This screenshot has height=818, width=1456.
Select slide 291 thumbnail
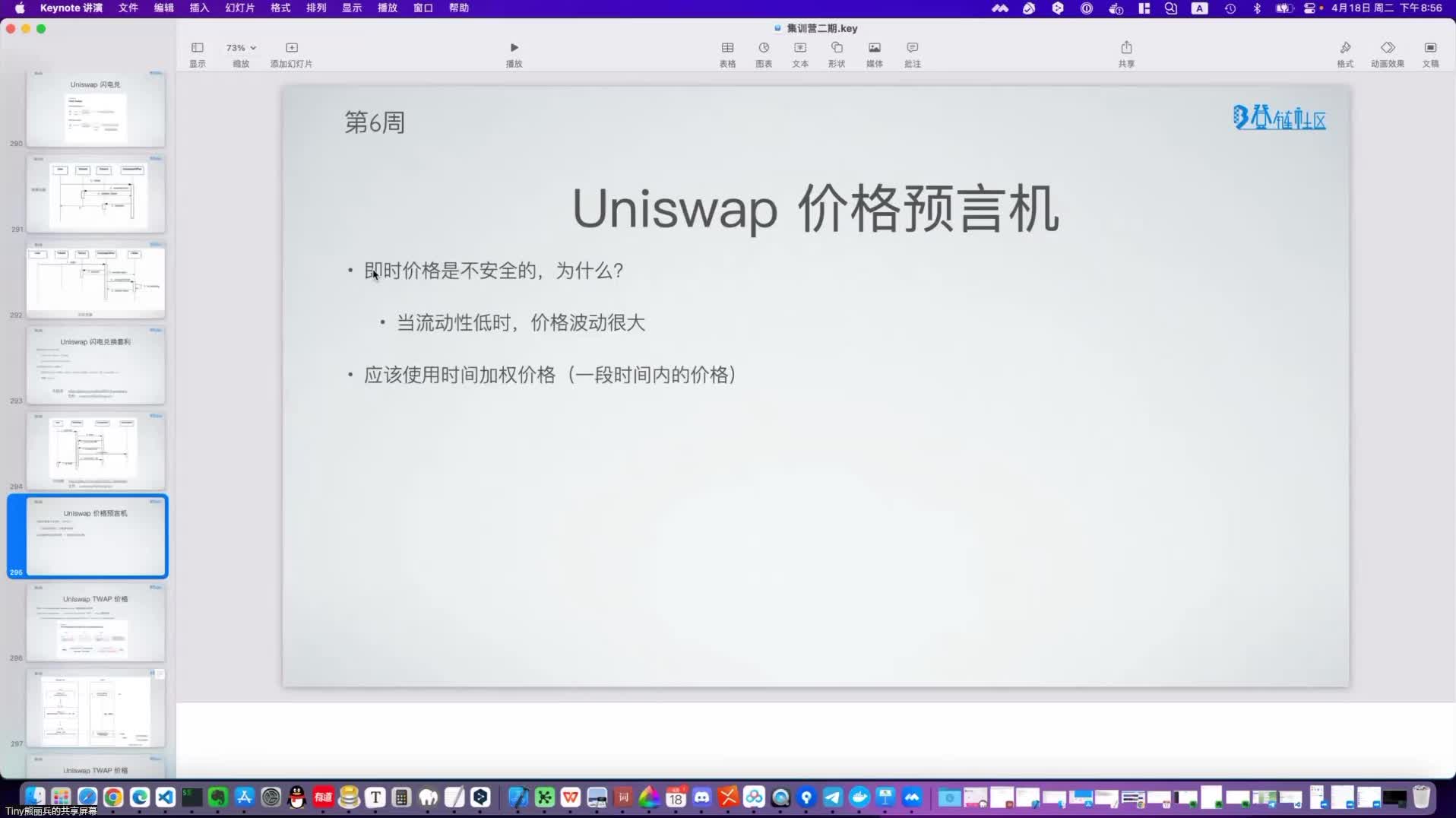96,194
